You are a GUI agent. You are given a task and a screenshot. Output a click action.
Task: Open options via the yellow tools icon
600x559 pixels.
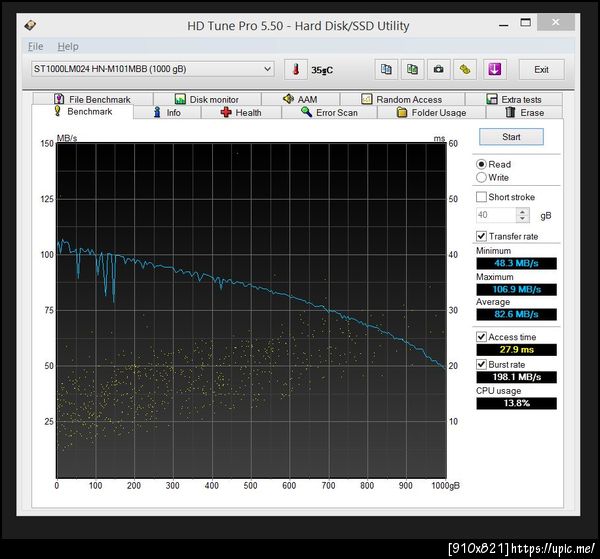pos(465,70)
